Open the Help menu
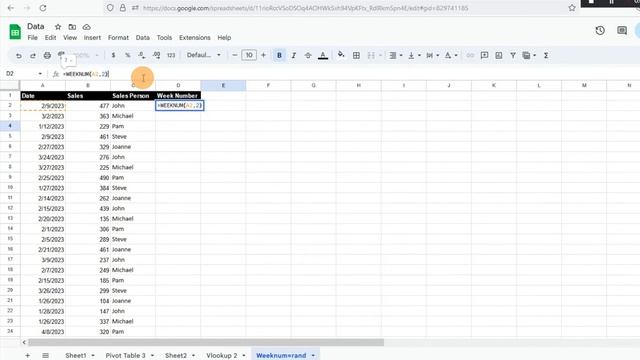 point(224,38)
